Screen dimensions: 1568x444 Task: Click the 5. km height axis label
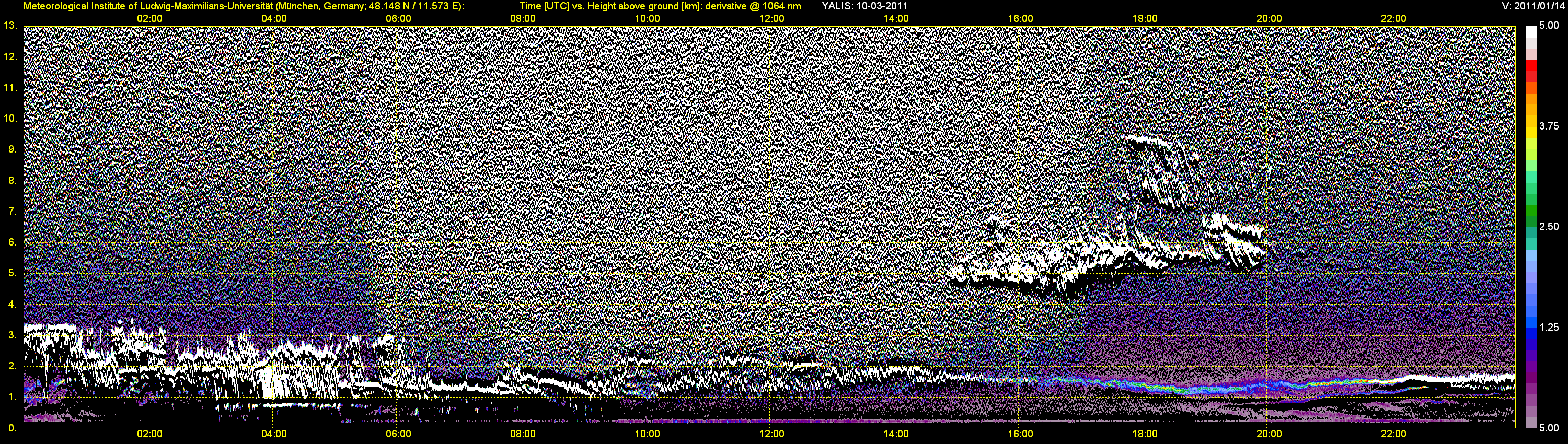click(x=12, y=273)
